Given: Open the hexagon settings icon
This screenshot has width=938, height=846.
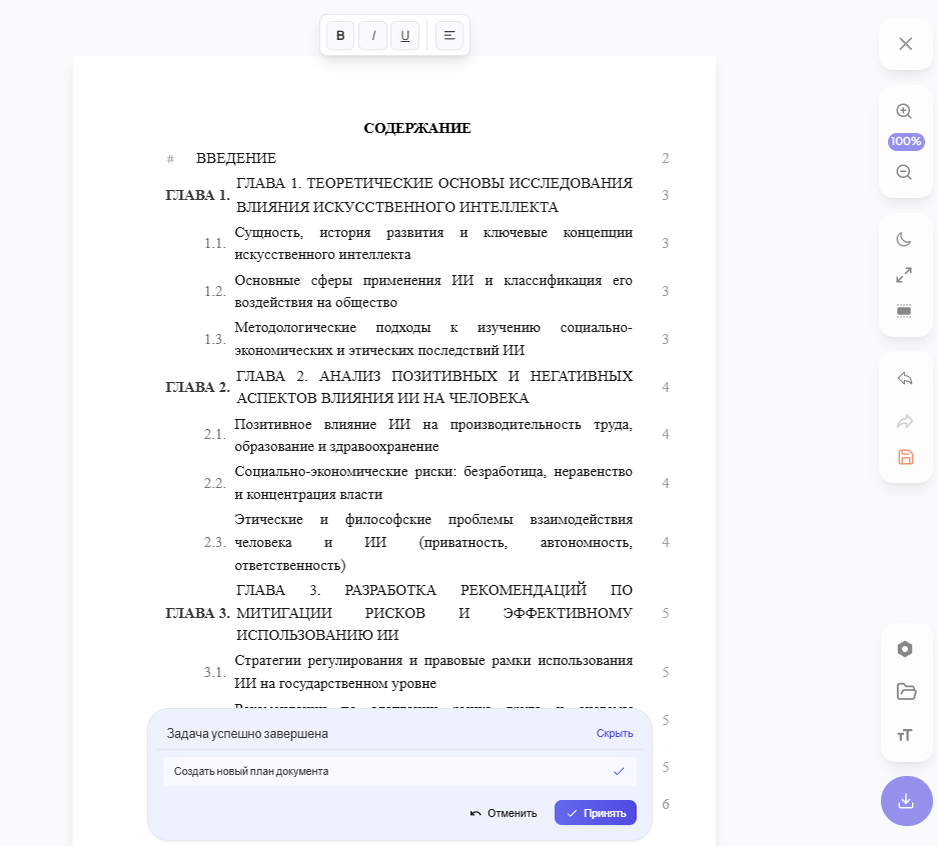Looking at the screenshot, I should pyautogui.click(x=904, y=649).
